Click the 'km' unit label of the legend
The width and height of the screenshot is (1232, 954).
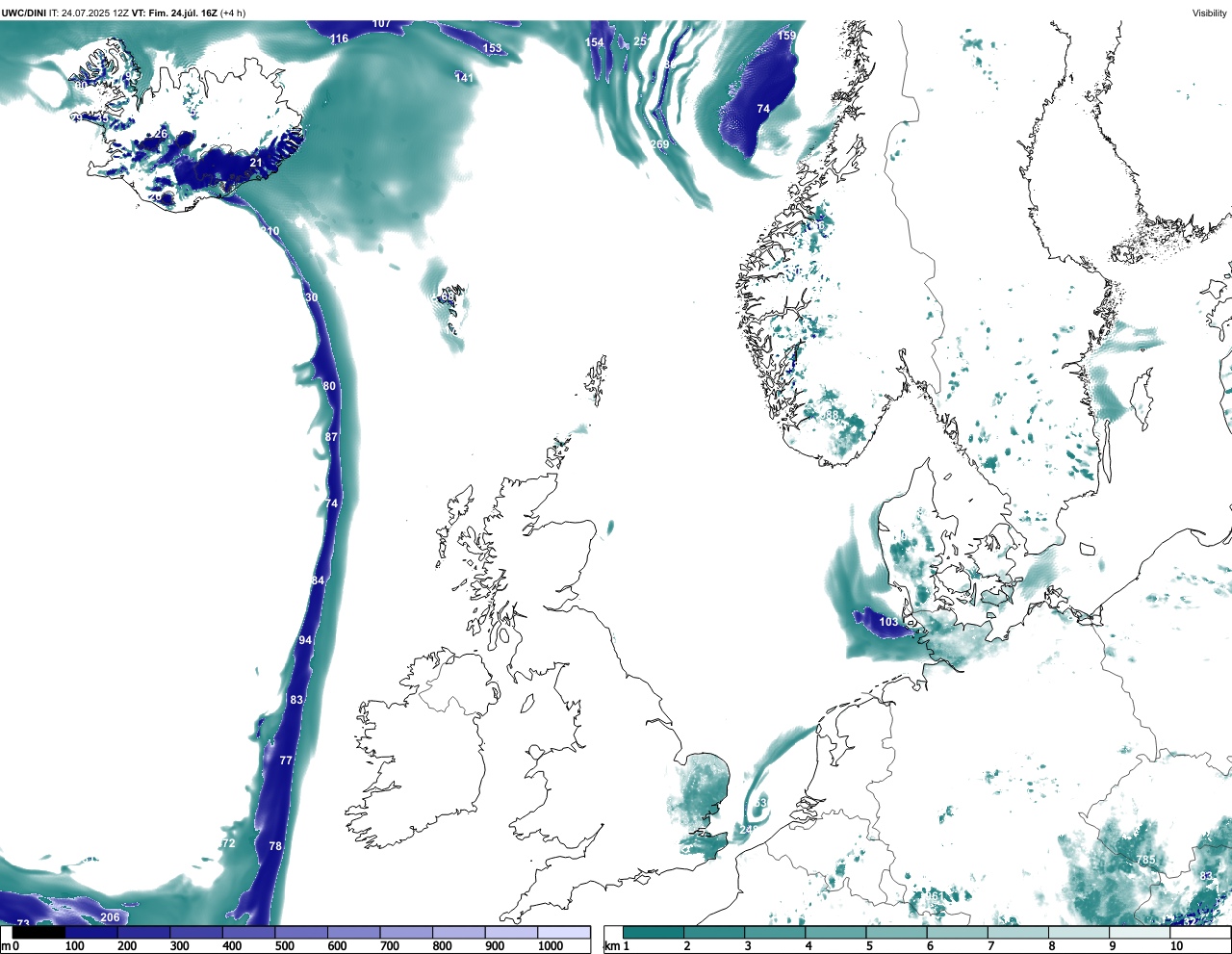point(612,946)
